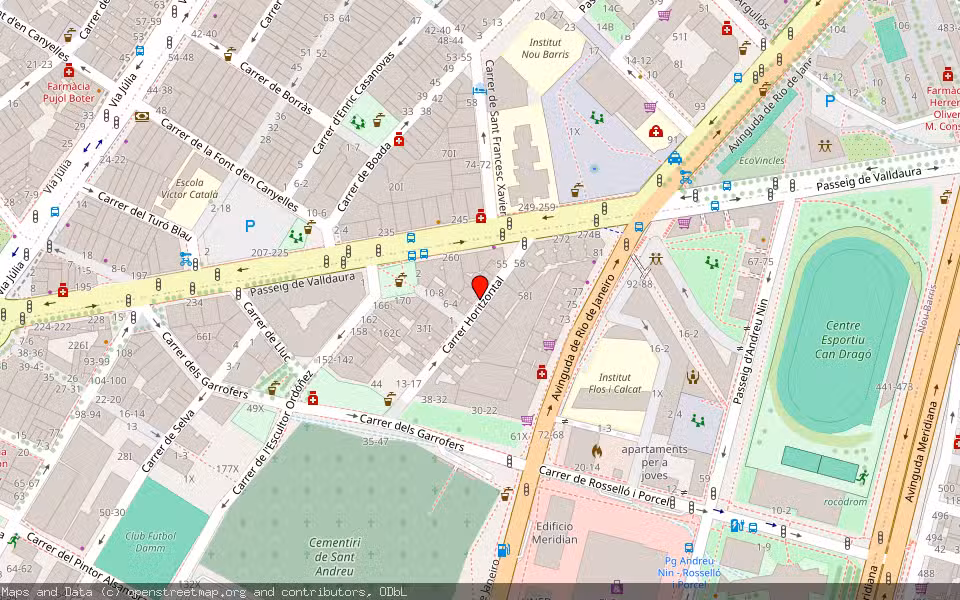
Task: Select the Farmàcia Pujol Boter pharmacy cross icon
Action: (x=69, y=72)
